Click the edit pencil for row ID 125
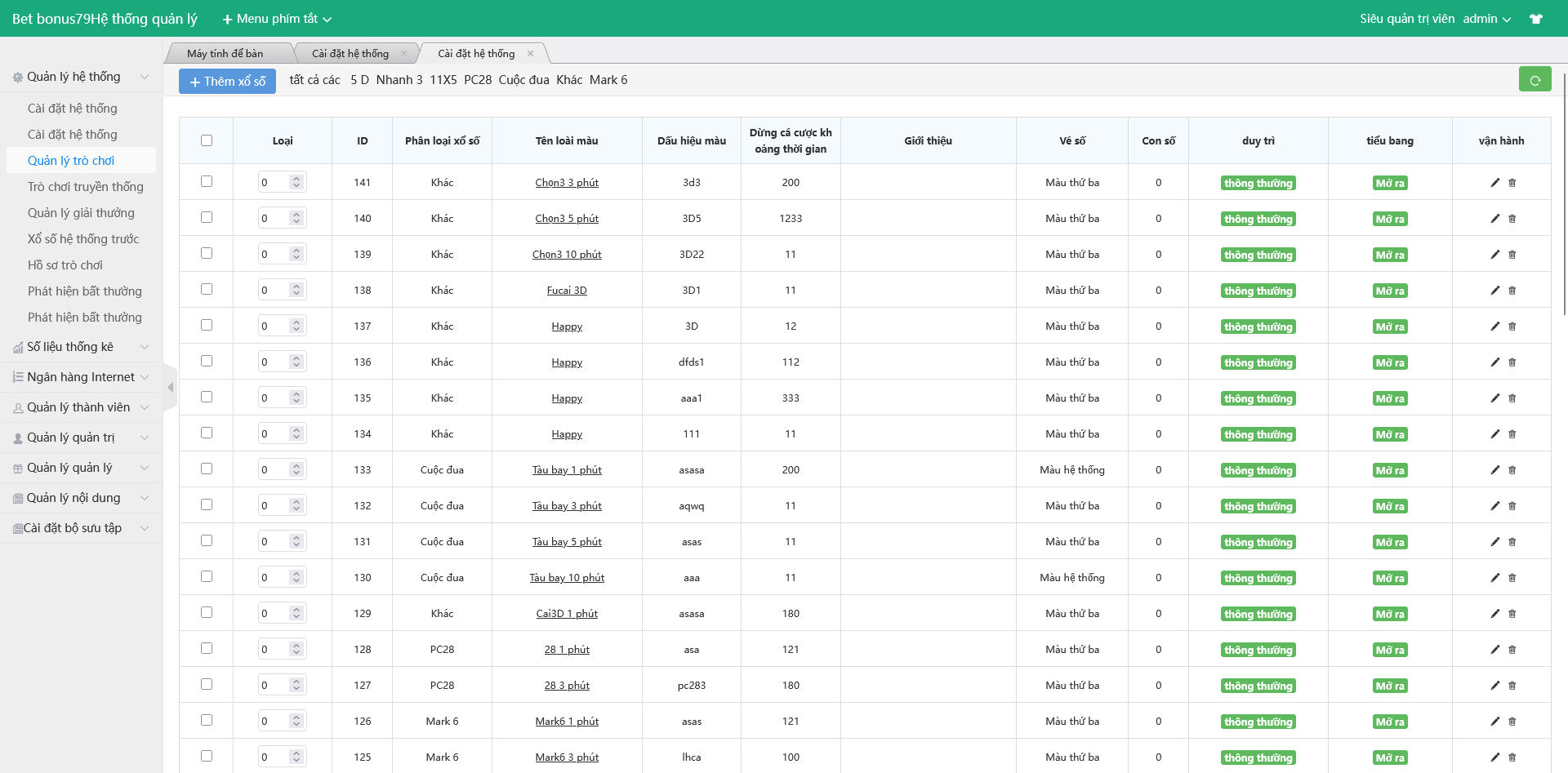 (1494, 757)
